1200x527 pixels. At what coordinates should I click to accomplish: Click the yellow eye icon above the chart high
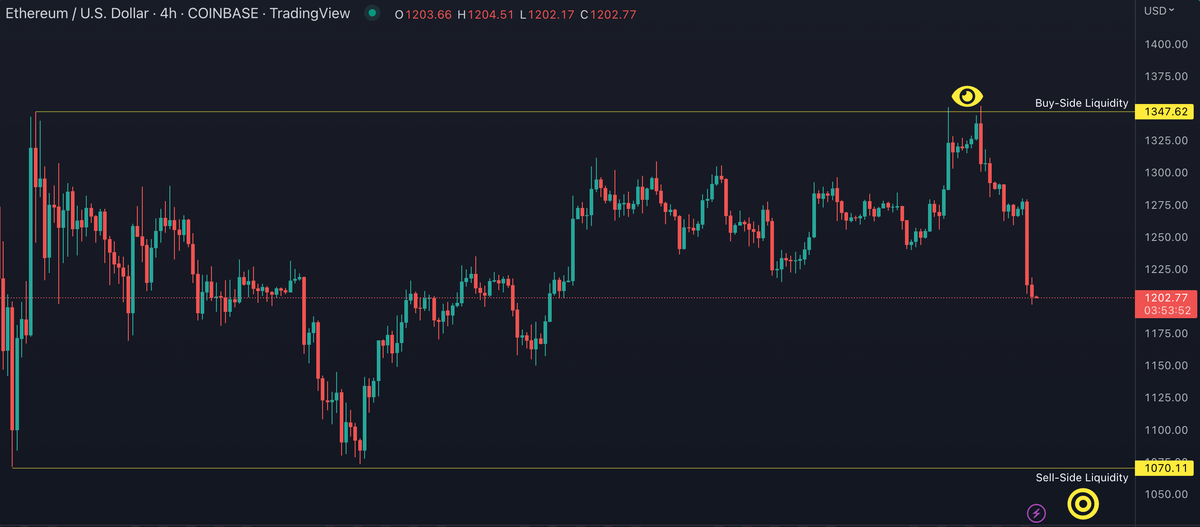click(x=967, y=96)
